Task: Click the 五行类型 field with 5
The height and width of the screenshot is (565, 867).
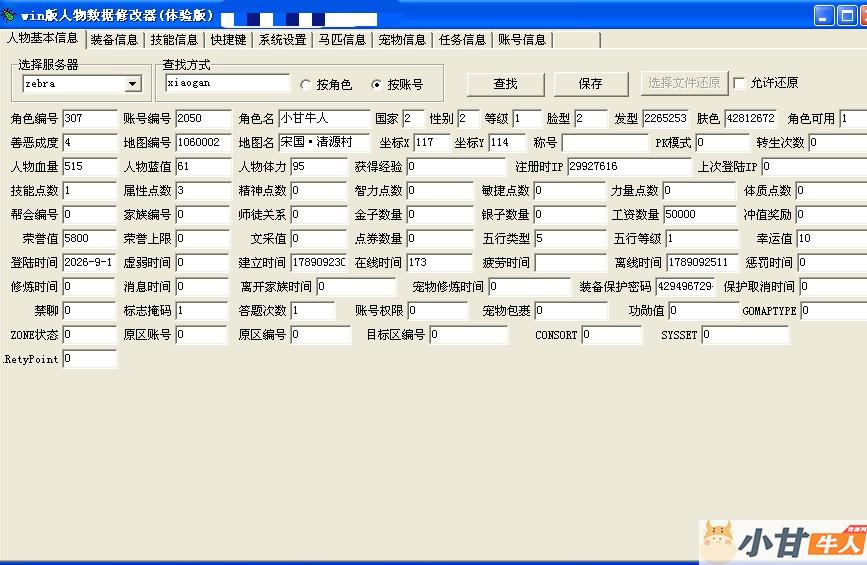Action: (x=570, y=239)
